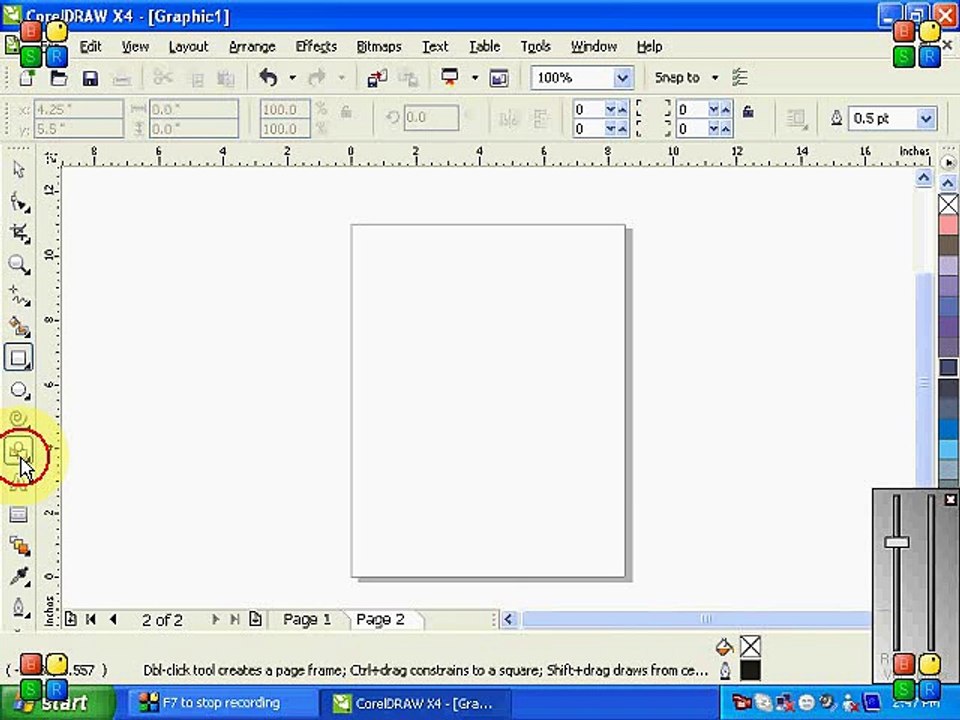Open the 100% zoom level dropdown
960x720 pixels.
pos(622,78)
